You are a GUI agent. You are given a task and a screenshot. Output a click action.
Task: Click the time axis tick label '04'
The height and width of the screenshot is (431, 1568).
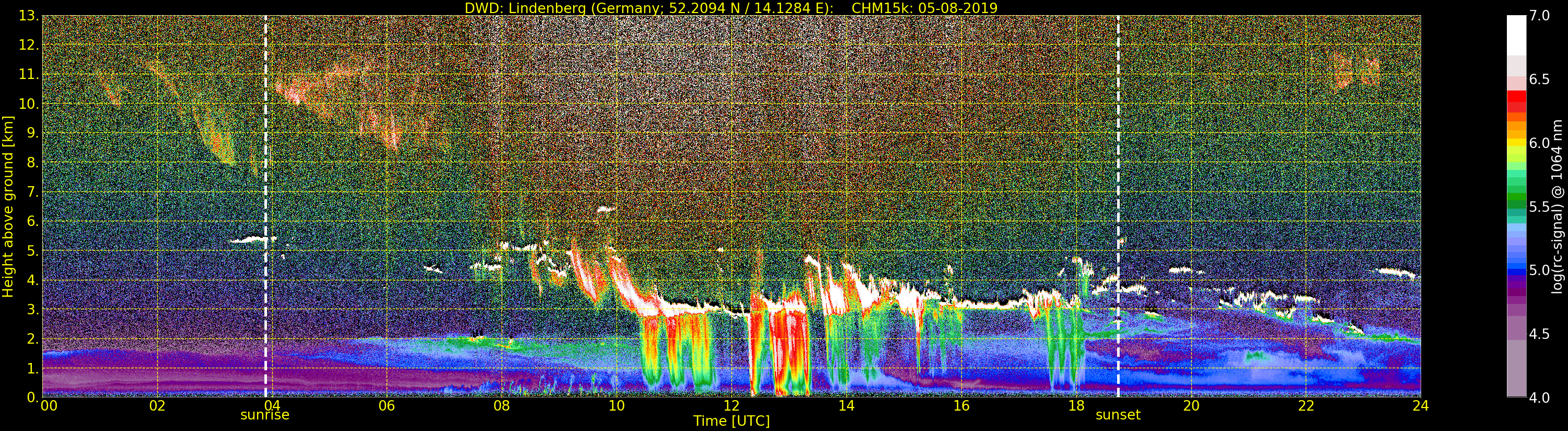[x=272, y=405]
